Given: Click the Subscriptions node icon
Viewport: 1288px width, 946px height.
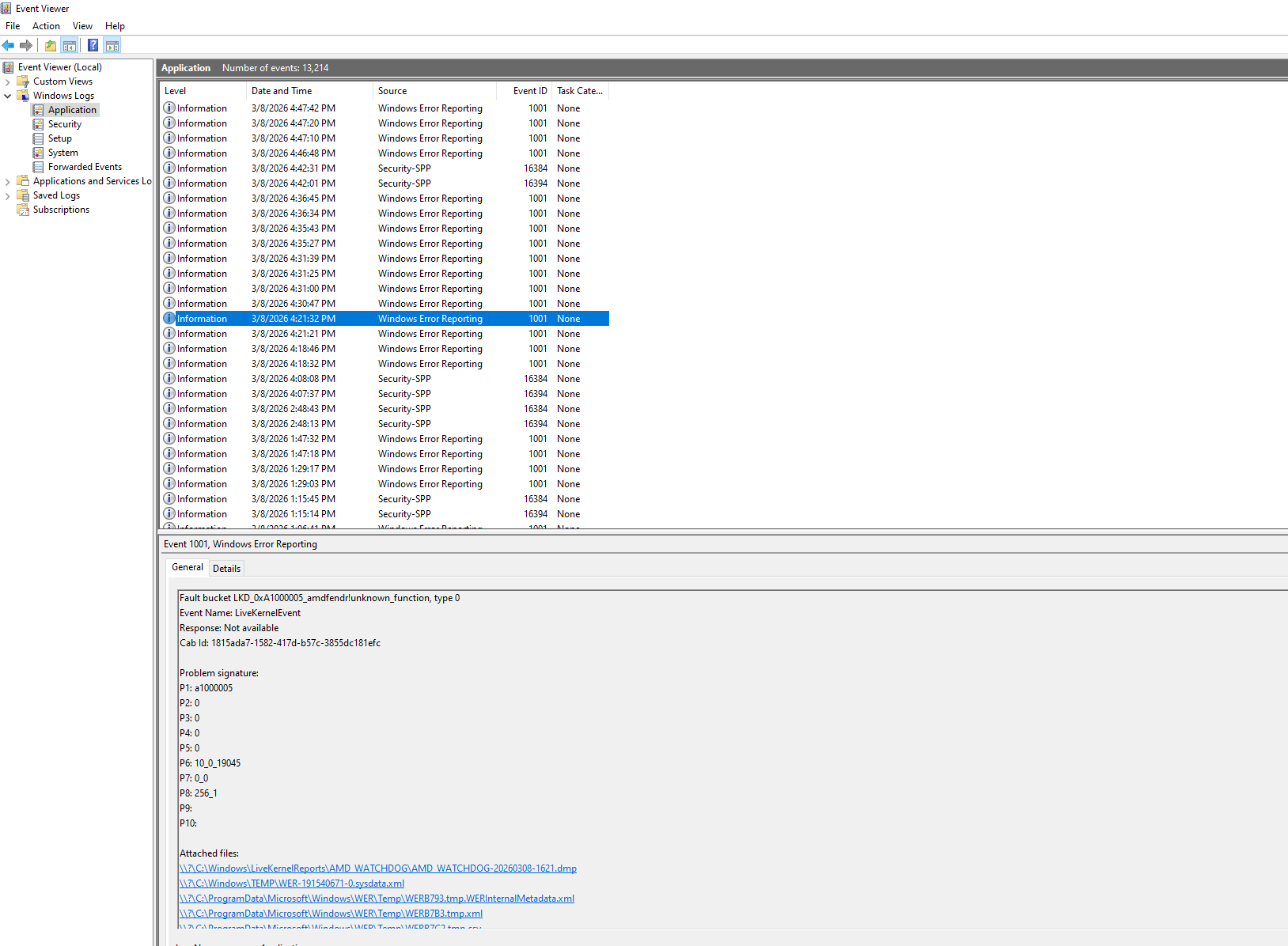Looking at the screenshot, I should pos(23,210).
